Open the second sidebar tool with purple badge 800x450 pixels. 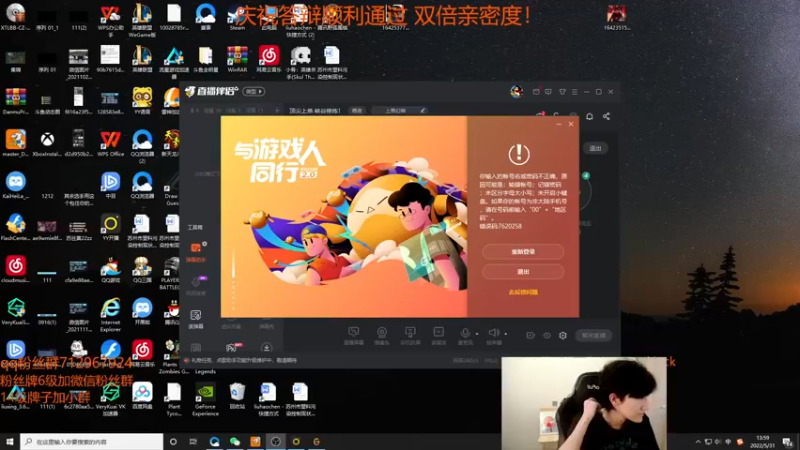pyautogui.click(x=196, y=285)
